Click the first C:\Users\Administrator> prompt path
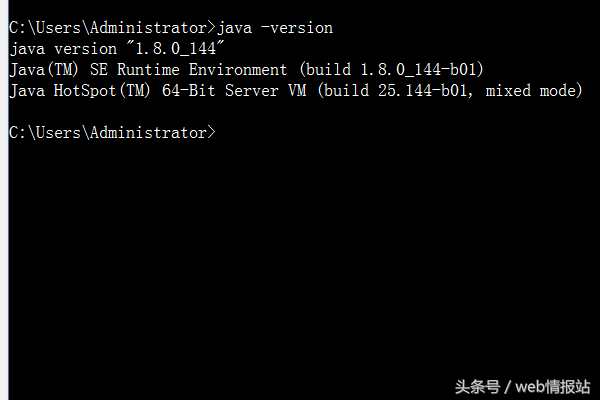Screen dimensions: 600x400 coord(110,27)
